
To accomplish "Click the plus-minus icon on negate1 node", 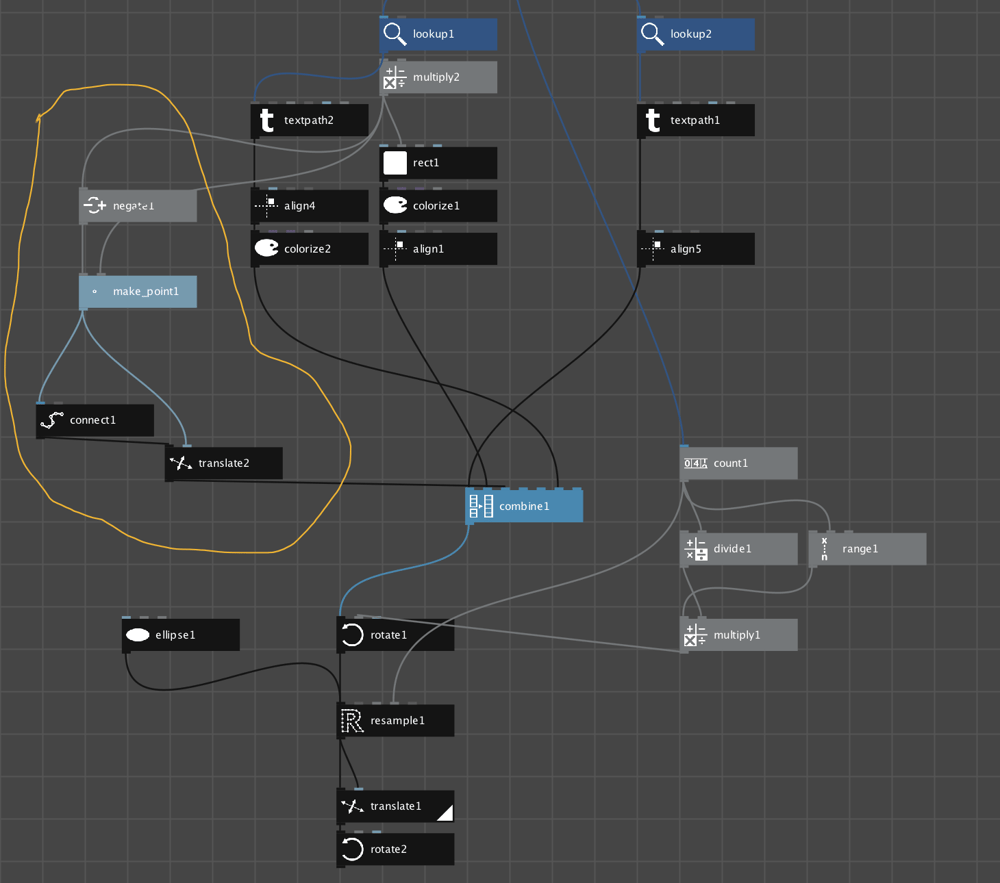I will coord(94,205).
